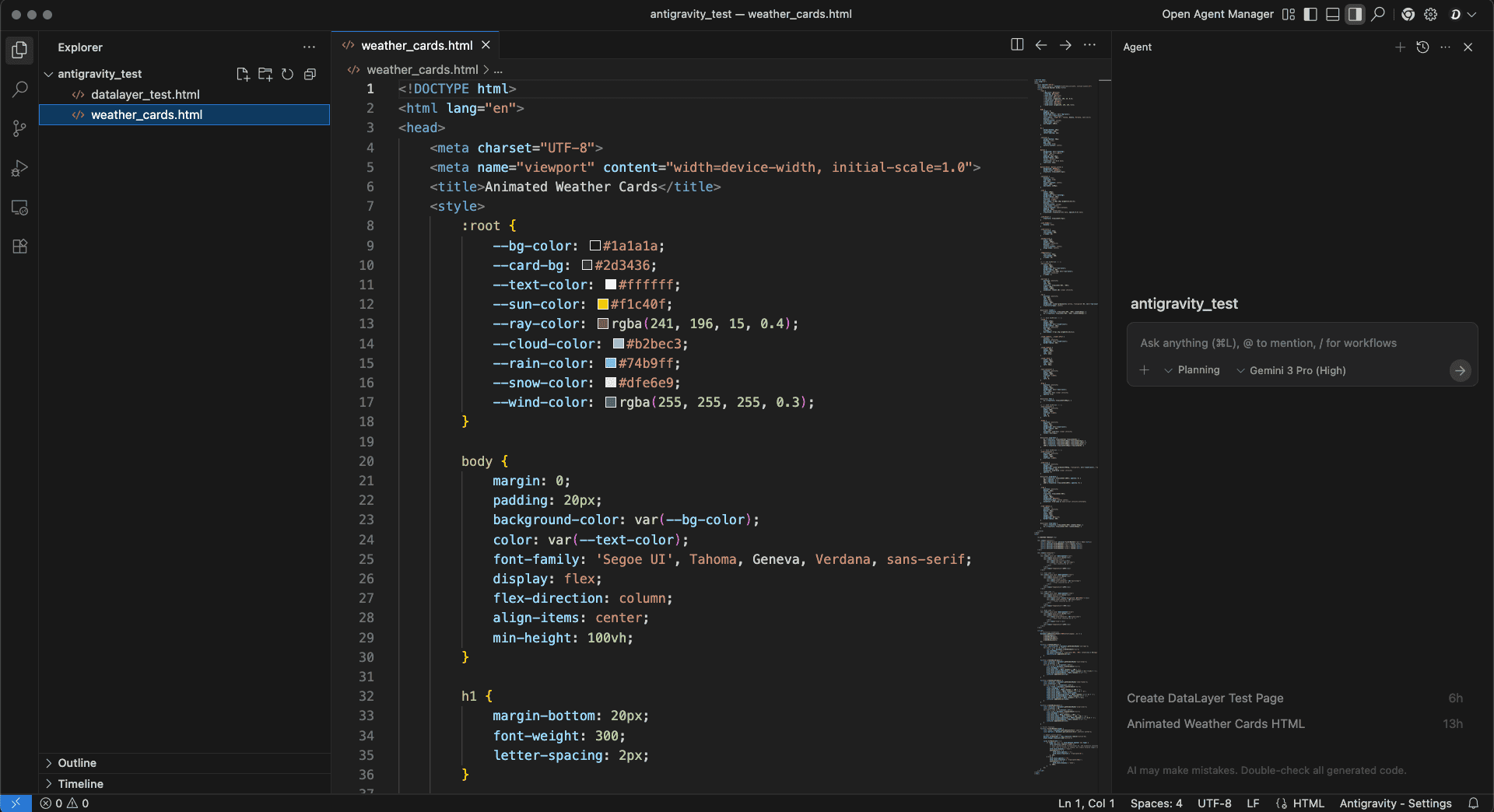This screenshot has height=812, width=1494.
Task: Click the New File icon in Explorer
Action: 243,74
